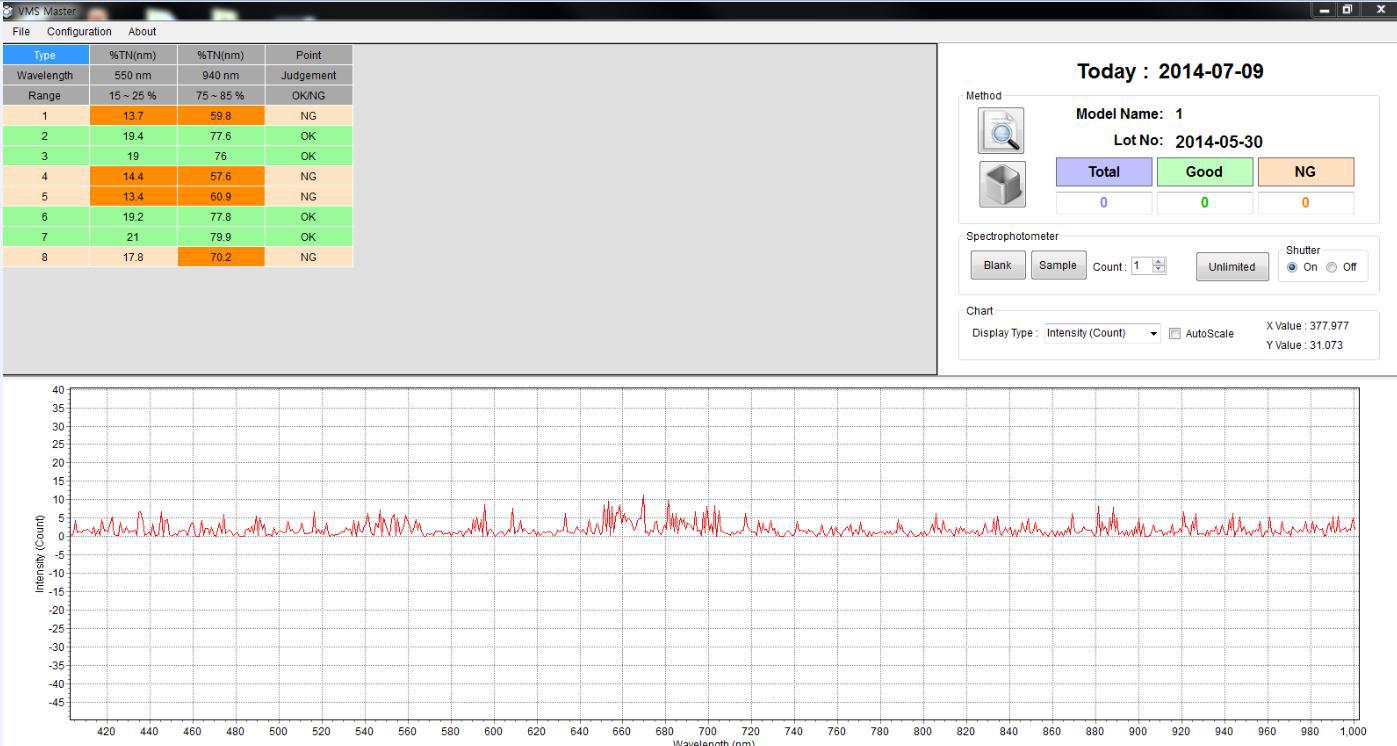Screen dimensions: 1397x746
Task: Click the Blank button
Action: [997, 266]
